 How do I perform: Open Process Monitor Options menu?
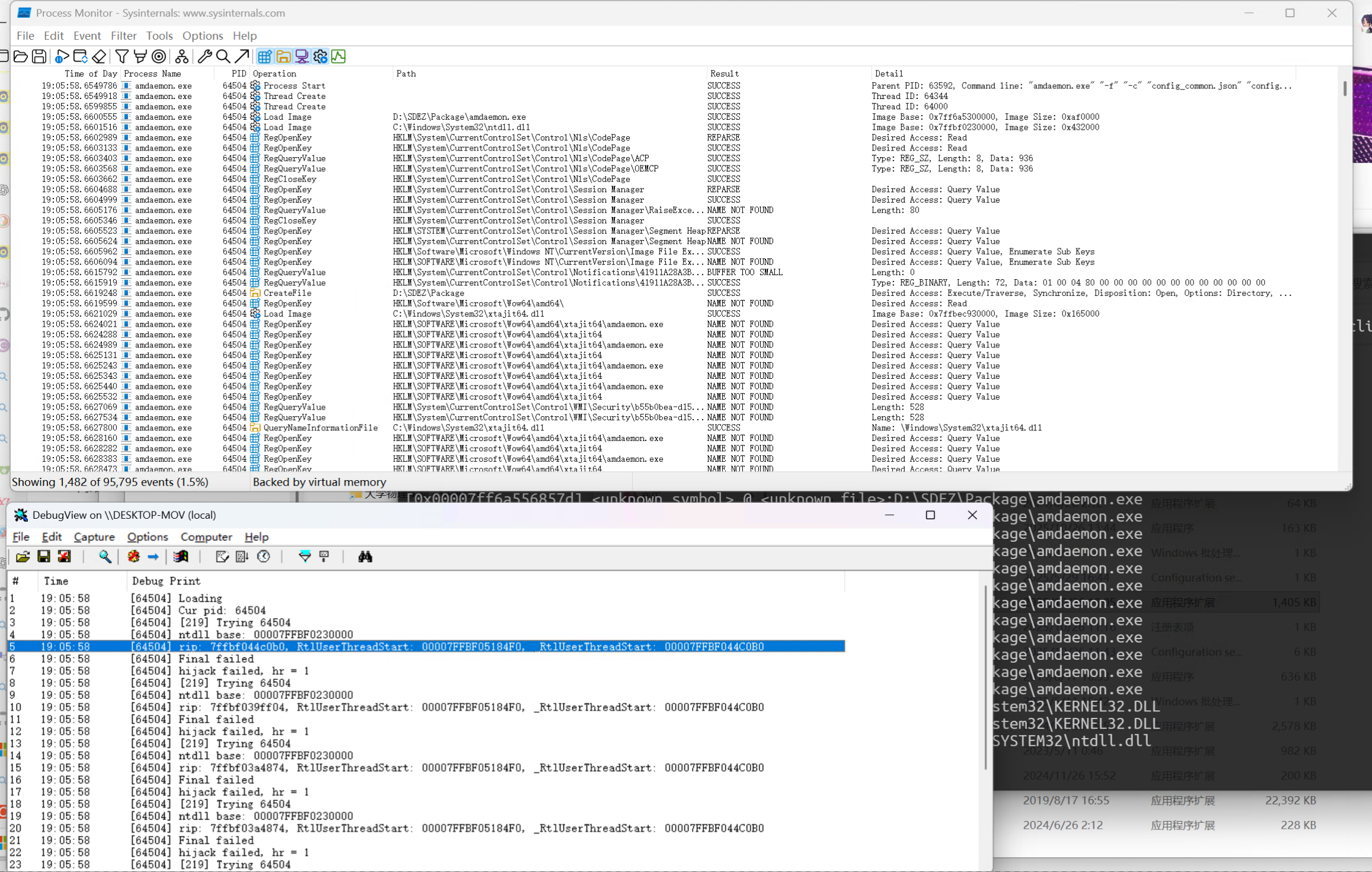203,36
